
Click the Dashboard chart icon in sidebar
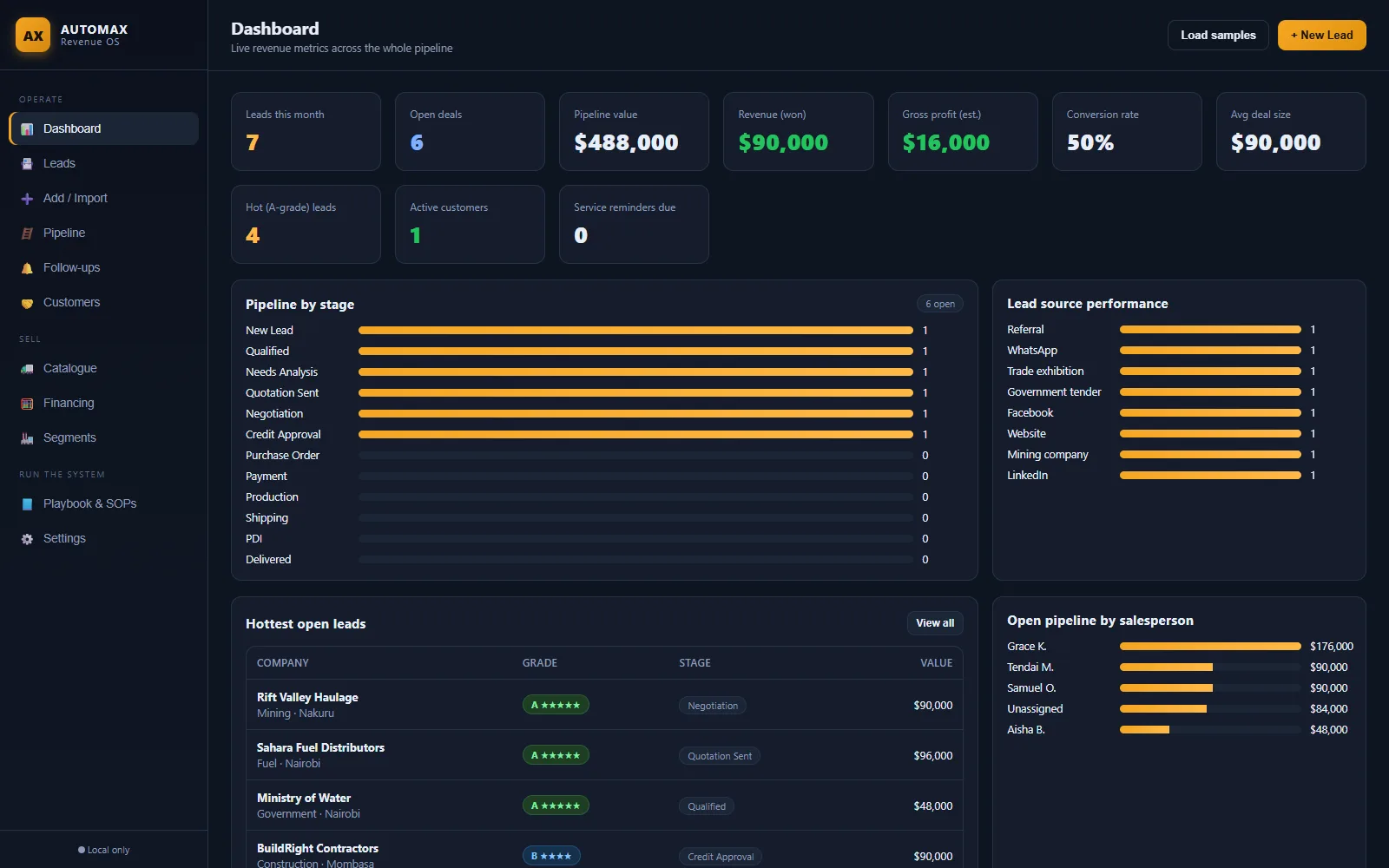pos(27,129)
